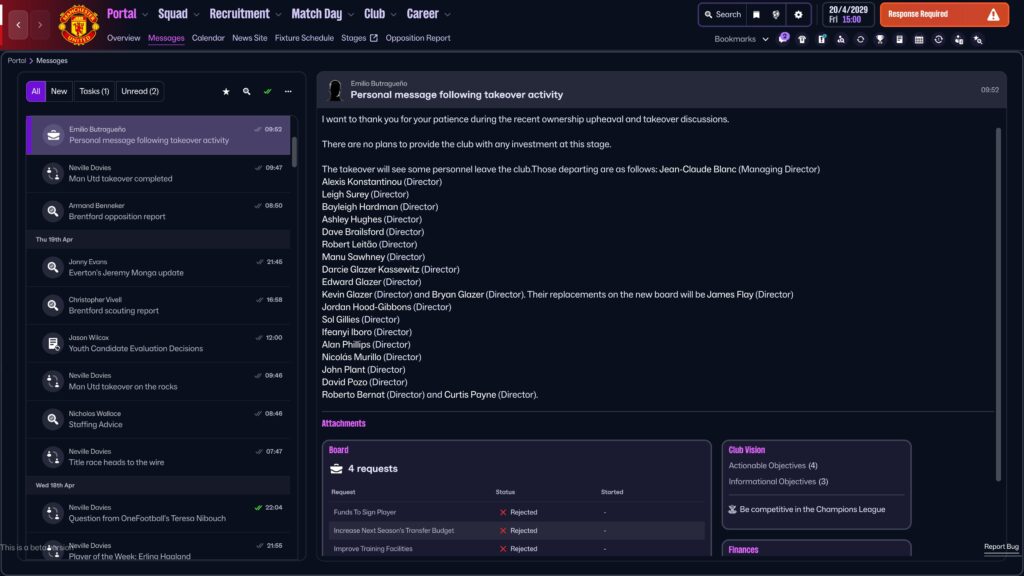Open the settings gear icon
1024x576 pixels.
click(798, 15)
